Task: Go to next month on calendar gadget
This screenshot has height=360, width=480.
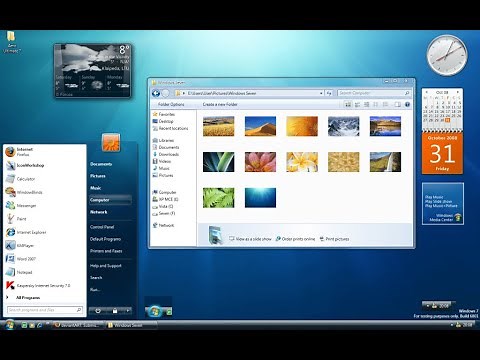Action: click(x=458, y=92)
